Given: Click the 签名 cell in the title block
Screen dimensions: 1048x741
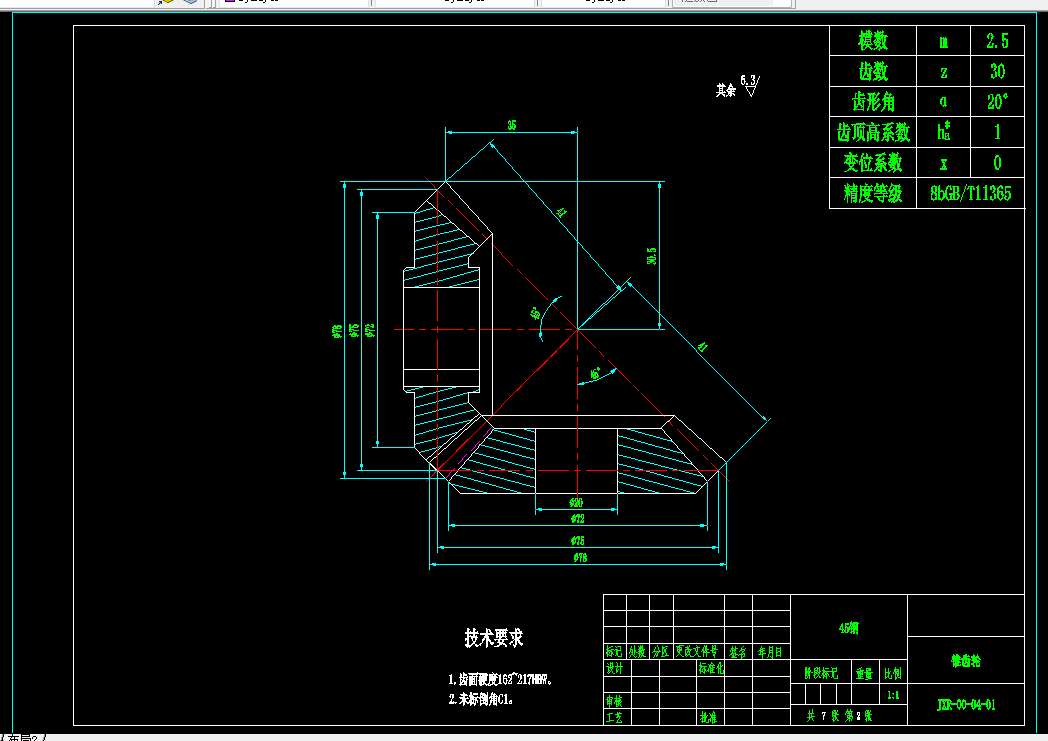Looking at the screenshot, I should point(738,651).
